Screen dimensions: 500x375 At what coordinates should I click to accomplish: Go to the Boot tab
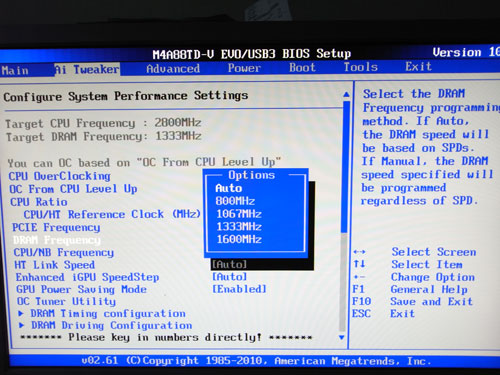[302, 68]
